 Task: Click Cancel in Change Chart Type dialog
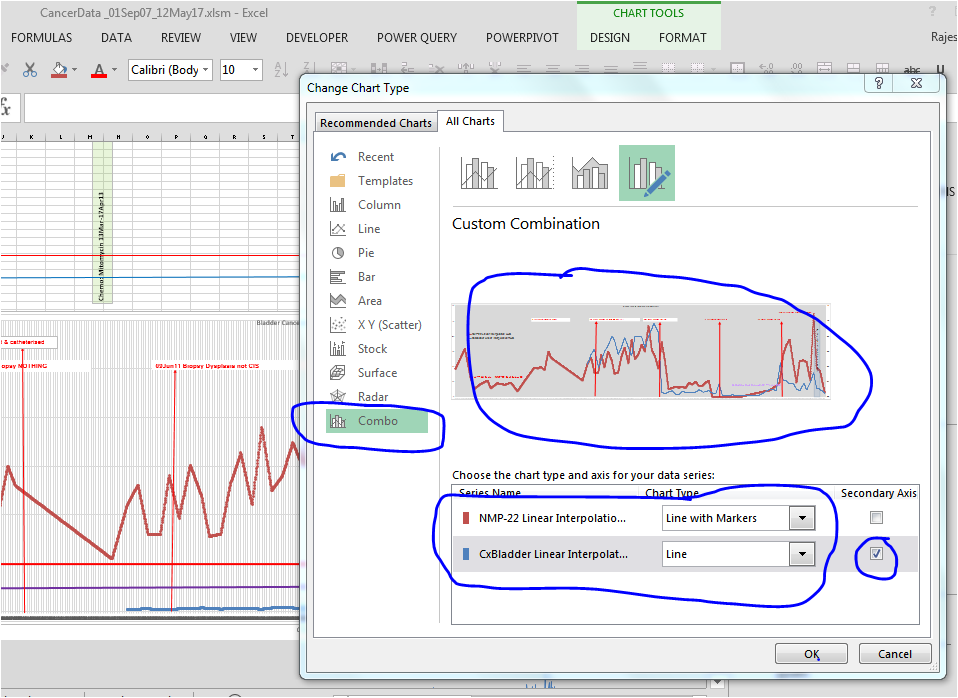[x=895, y=654]
